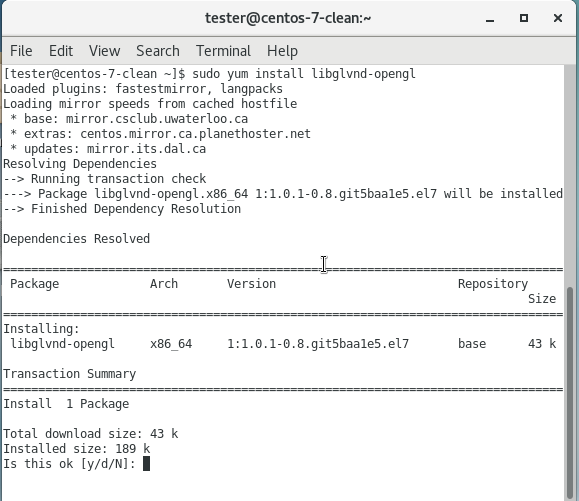Open the Terminal menu
The image size is (579, 501).
click(223, 51)
